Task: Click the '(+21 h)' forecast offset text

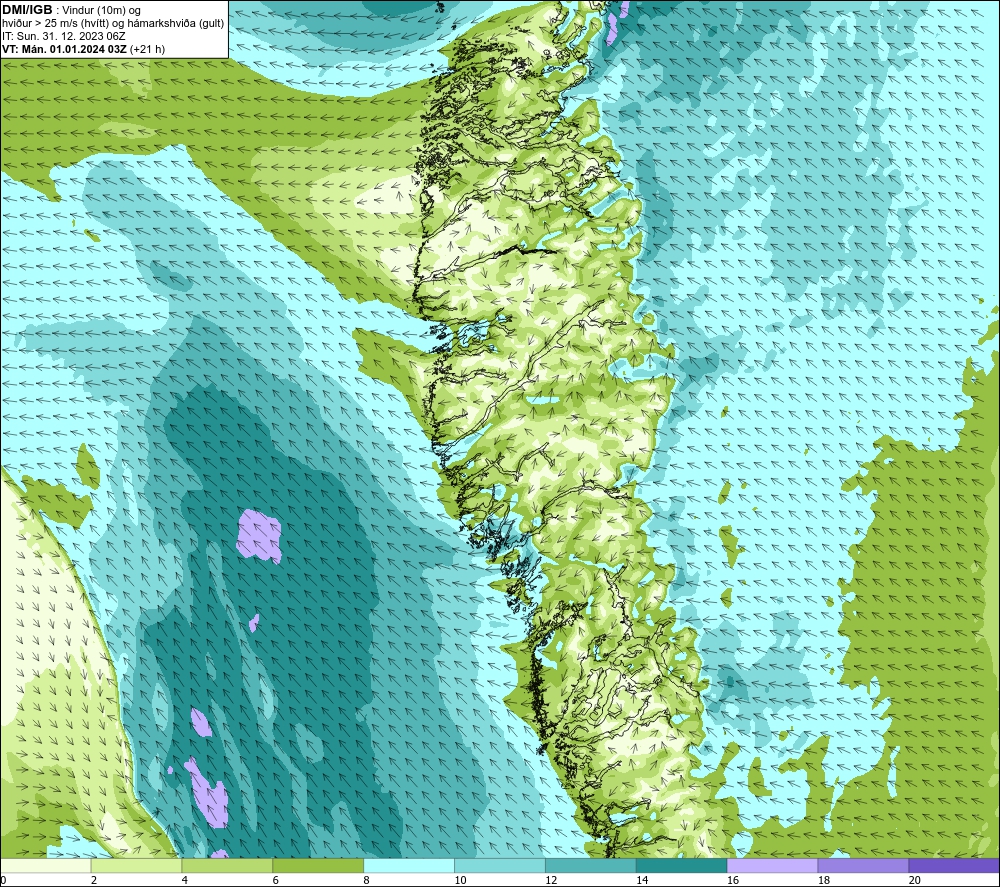Action: (x=147, y=49)
